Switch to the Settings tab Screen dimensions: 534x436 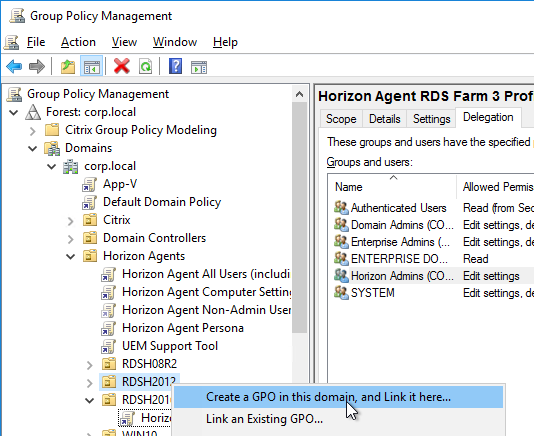431,119
